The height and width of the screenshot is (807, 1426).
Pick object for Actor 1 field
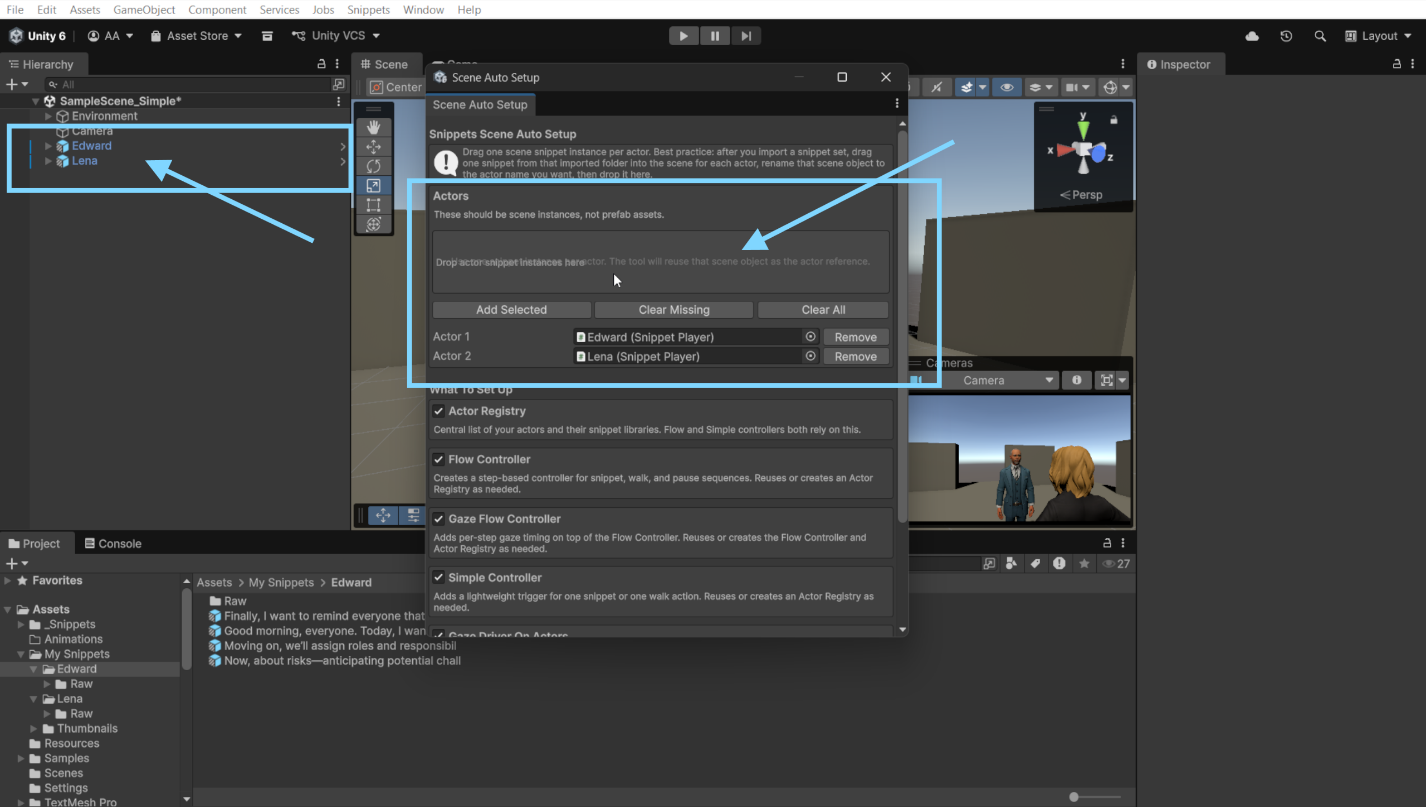(x=811, y=337)
